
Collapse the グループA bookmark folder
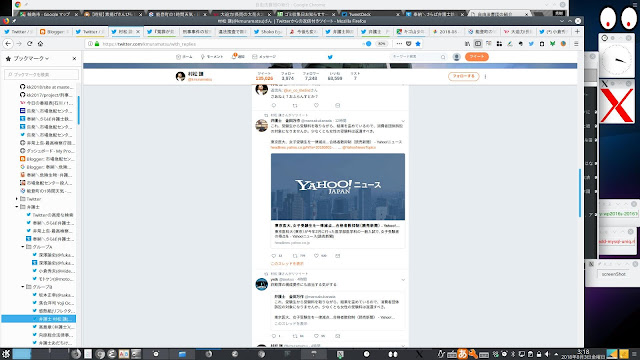(x=23, y=247)
